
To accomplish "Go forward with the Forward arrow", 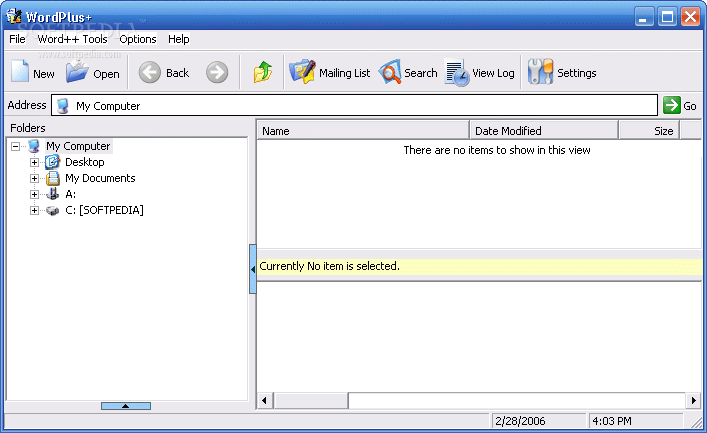I will (x=217, y=72).
